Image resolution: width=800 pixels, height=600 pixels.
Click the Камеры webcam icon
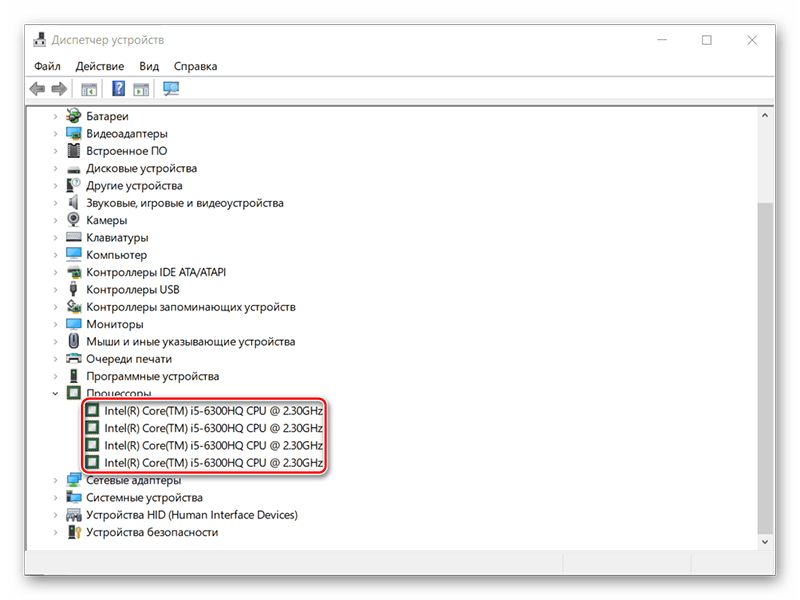[73, 219]
